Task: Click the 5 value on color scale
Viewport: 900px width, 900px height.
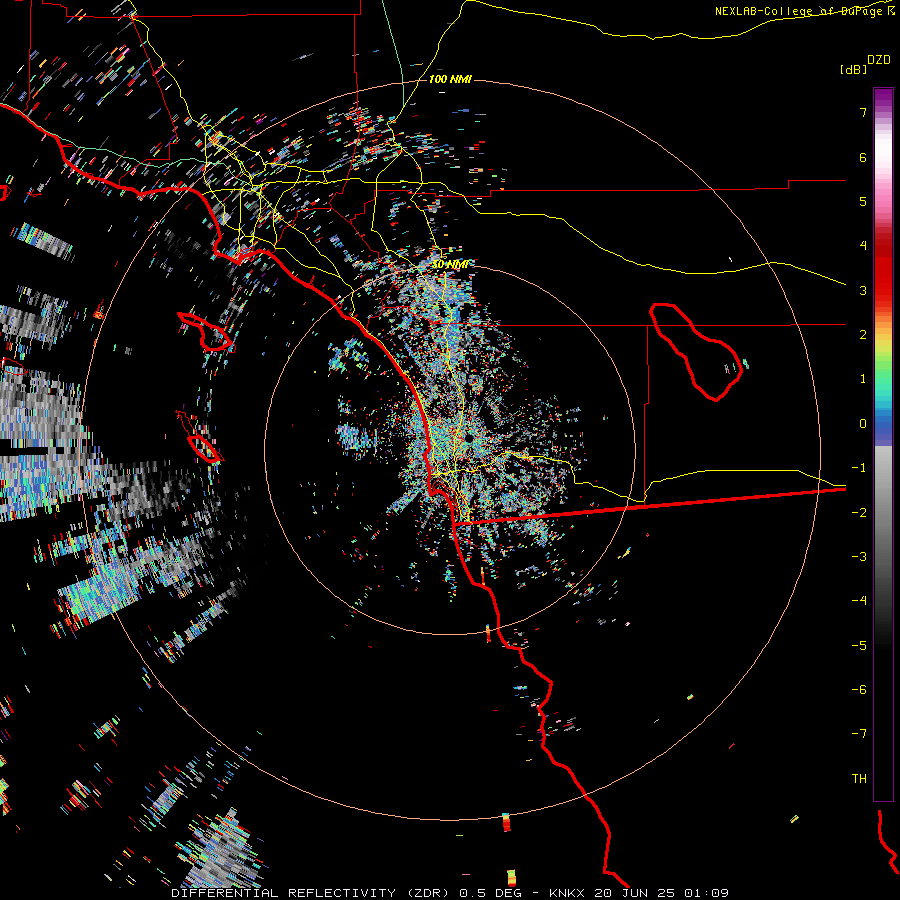Action: pyautogui.click(x=863, y=201)
